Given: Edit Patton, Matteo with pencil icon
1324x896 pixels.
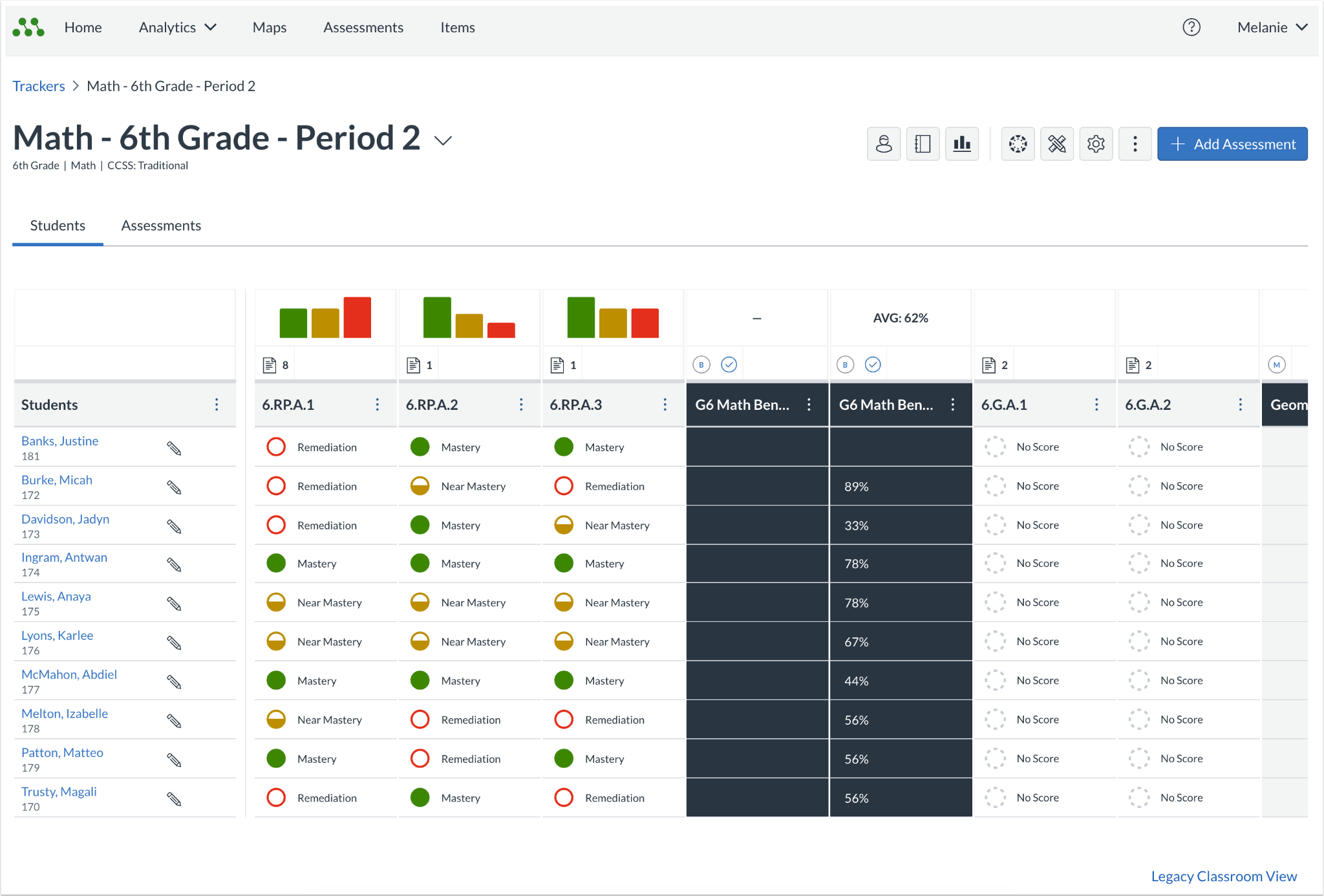Looking at the screenshot, I should point(174,760).
